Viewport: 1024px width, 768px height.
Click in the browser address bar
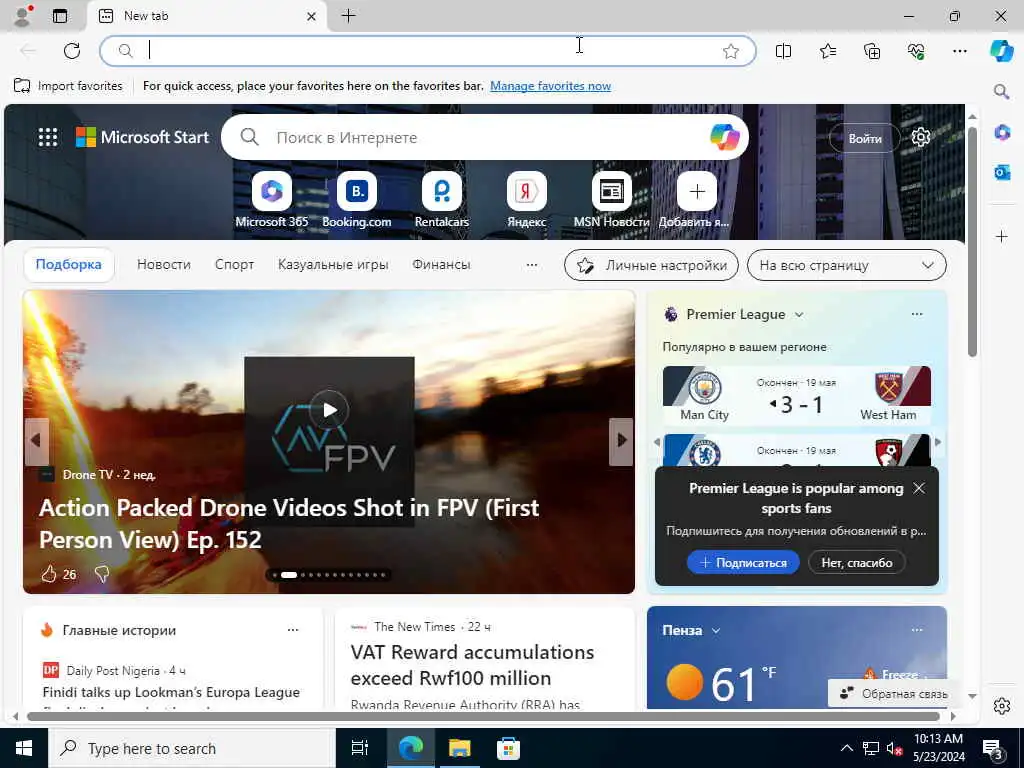pos(428,51)
